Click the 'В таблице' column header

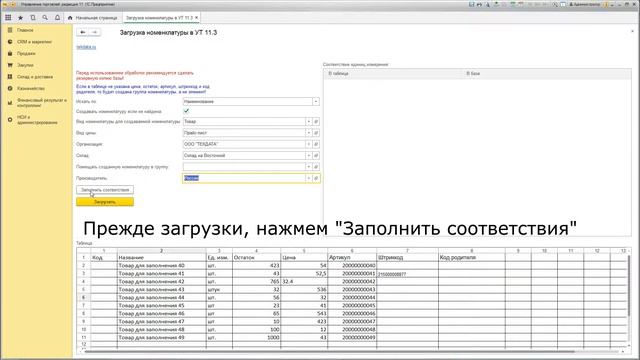393,74
